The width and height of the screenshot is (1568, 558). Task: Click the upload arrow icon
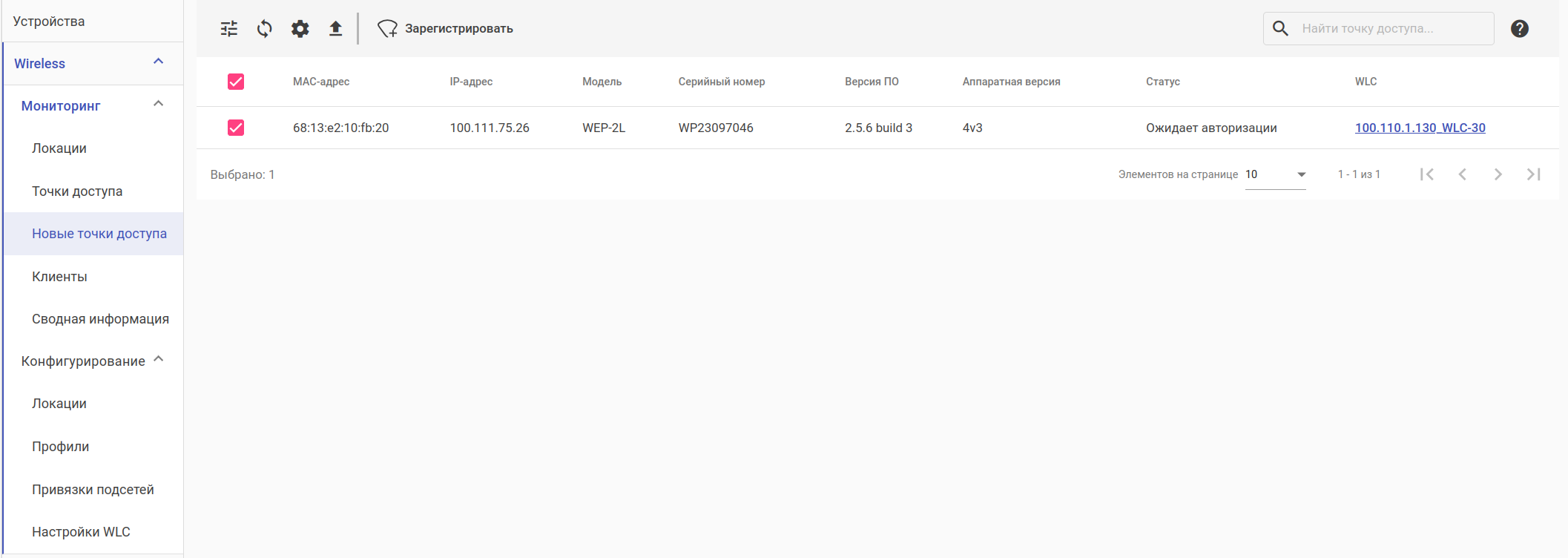pos(336,29)
